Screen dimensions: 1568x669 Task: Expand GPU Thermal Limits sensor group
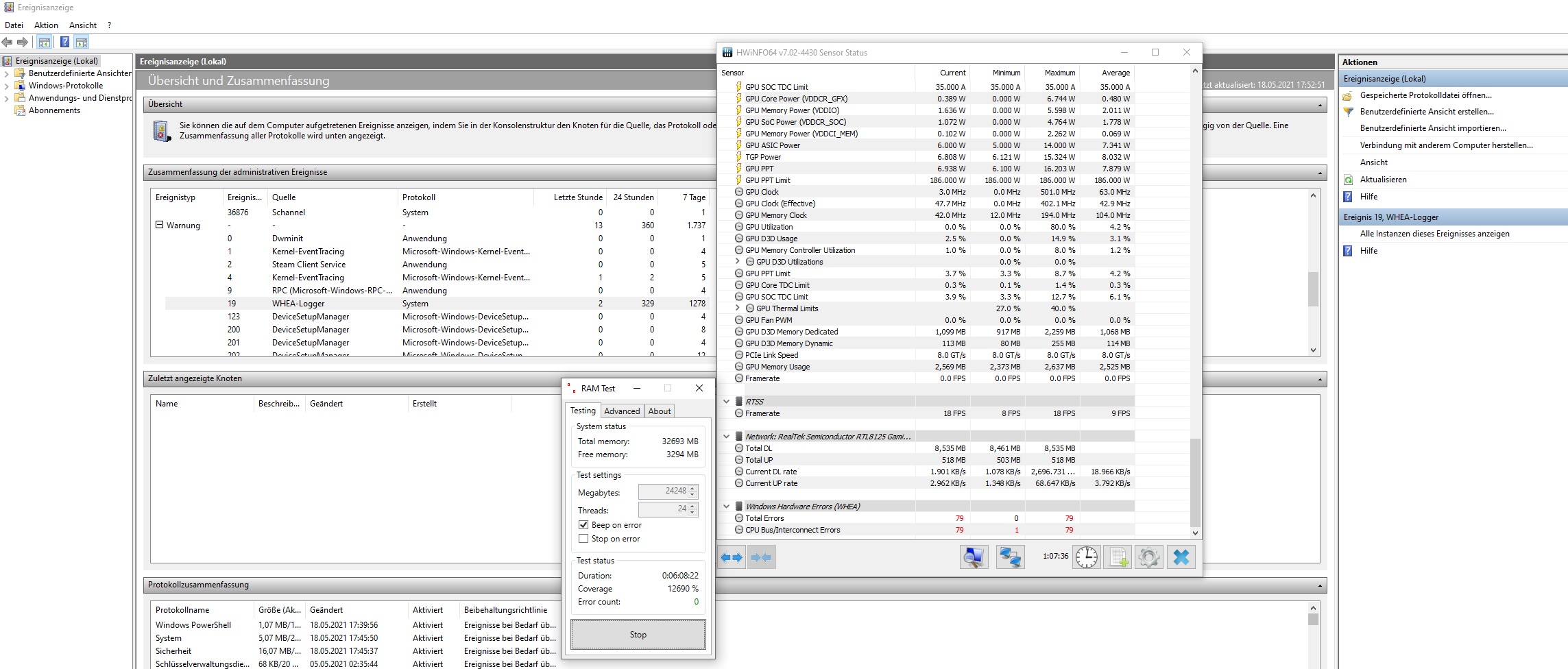(737, 308)
